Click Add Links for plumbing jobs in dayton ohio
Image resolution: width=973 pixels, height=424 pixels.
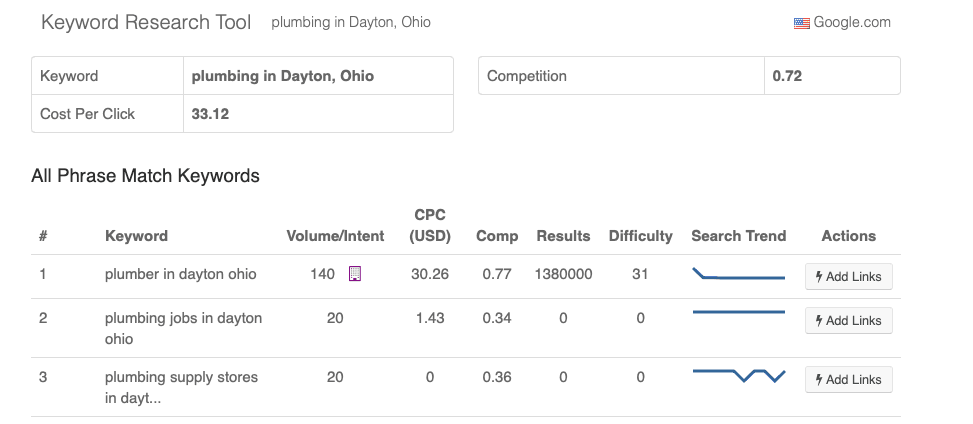click(x=848, y=321)
